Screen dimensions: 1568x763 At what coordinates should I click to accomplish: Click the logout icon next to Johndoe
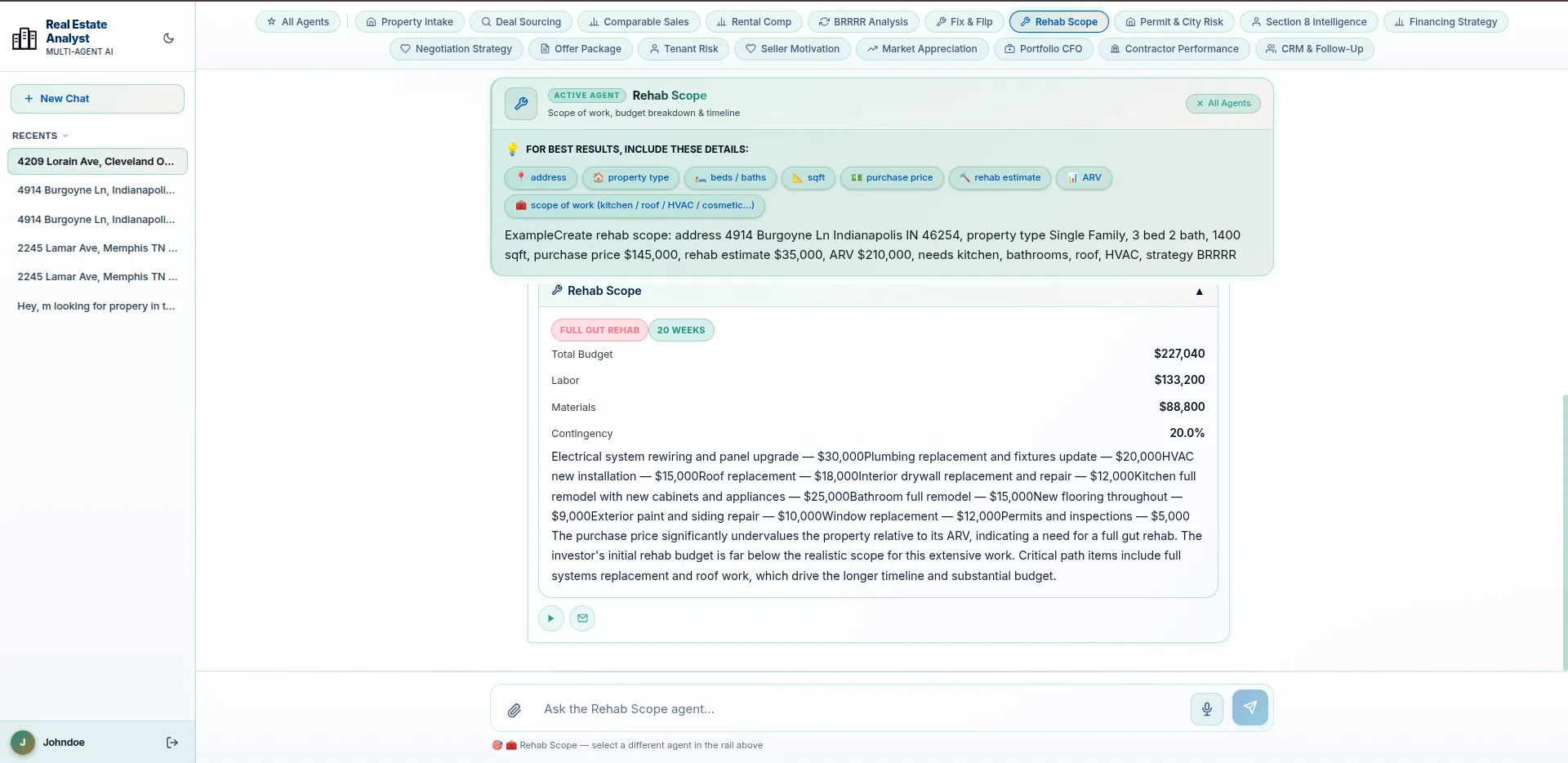[x=172, y=743]
